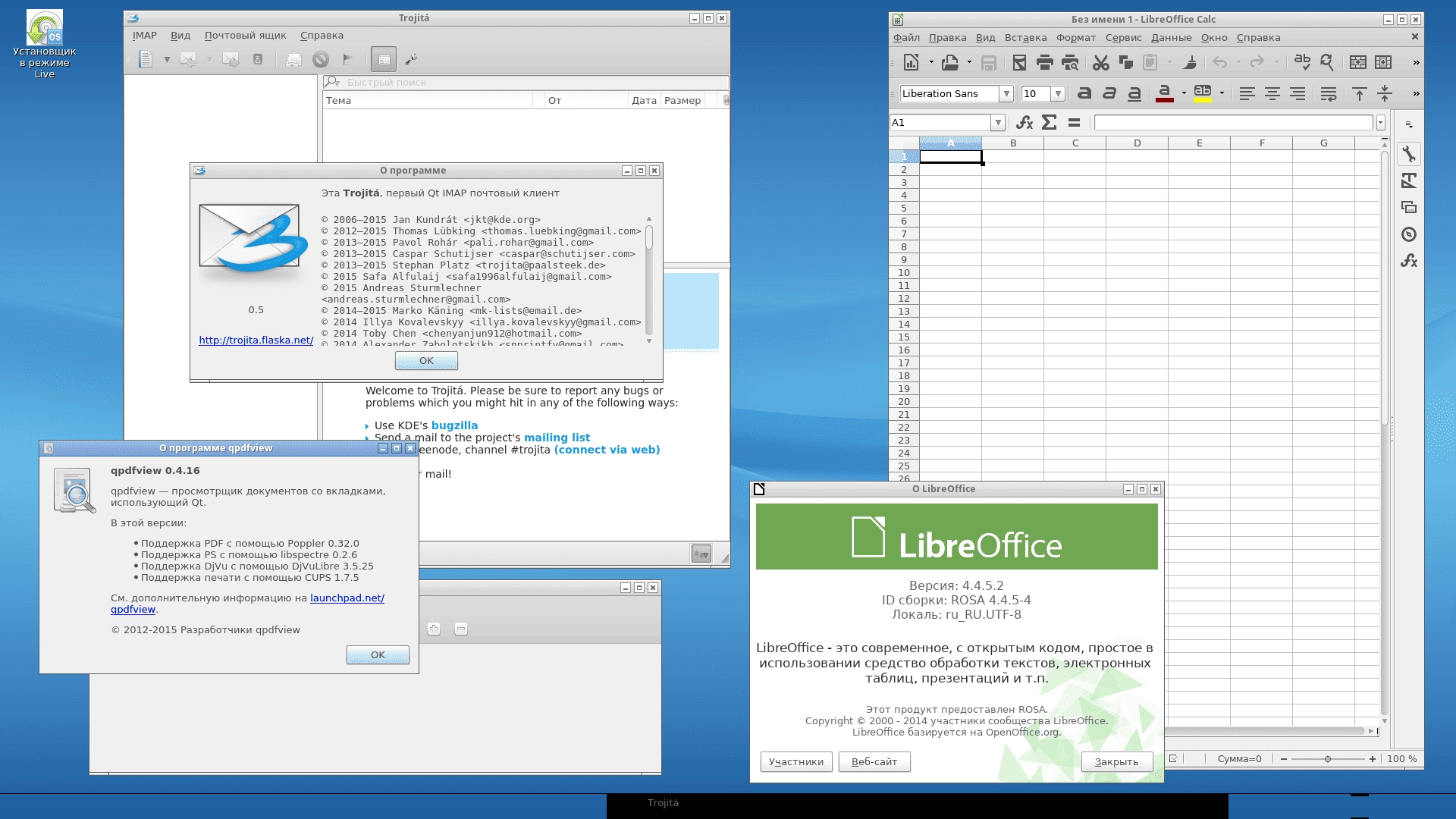Open Functions deck in Calc sidebar

click(x=1409, y=261)
